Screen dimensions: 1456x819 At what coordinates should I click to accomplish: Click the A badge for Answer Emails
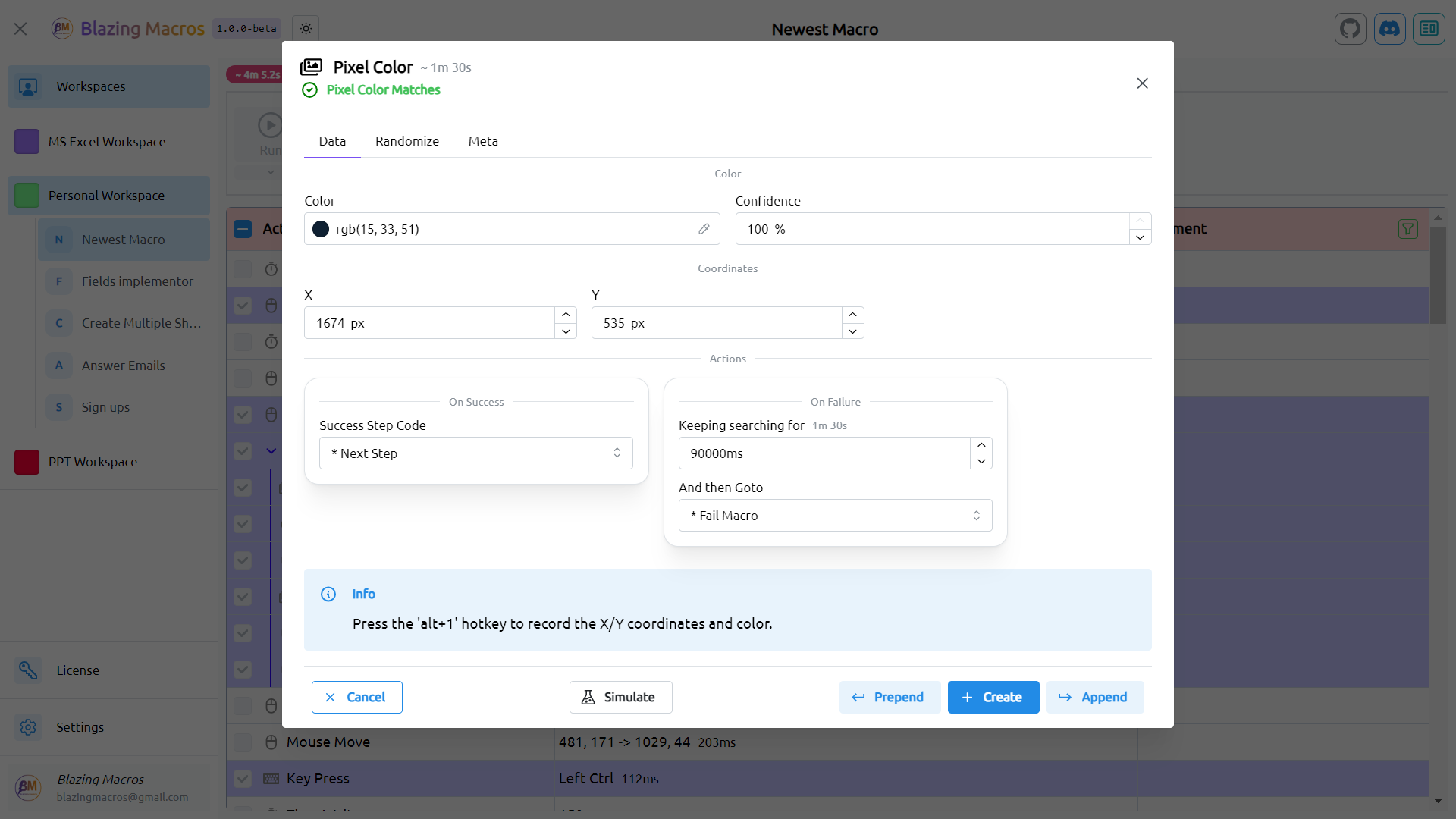tap(59, 366)
